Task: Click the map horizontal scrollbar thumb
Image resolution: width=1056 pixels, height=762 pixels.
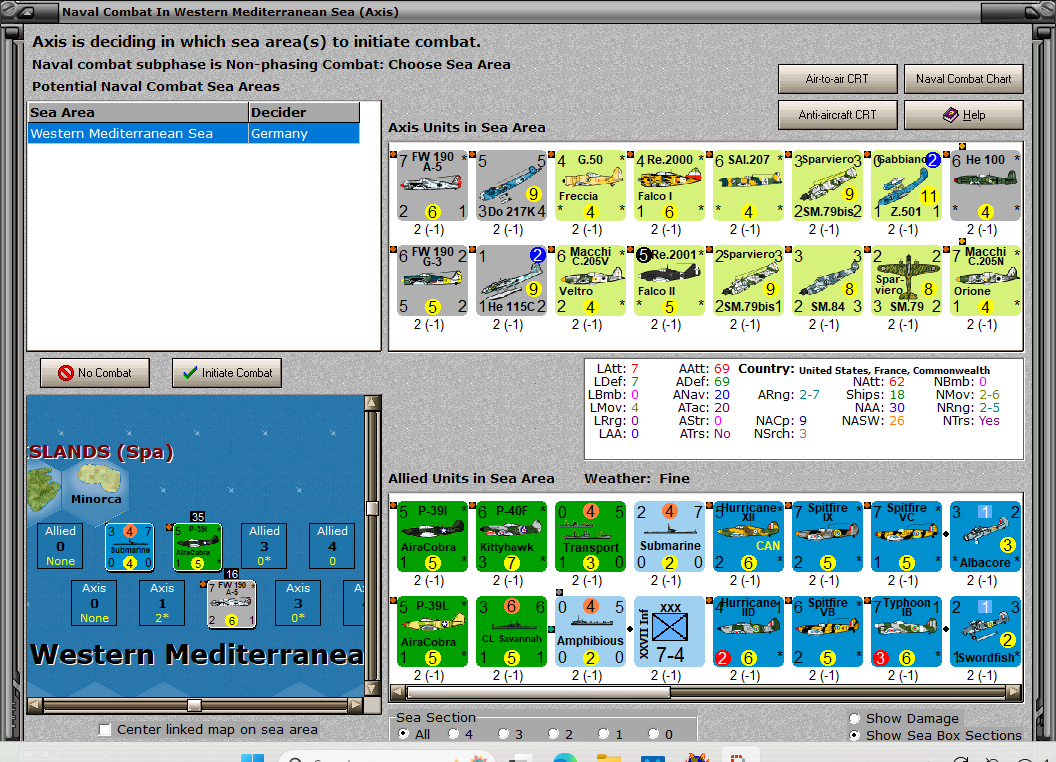Action: [194, 705]
